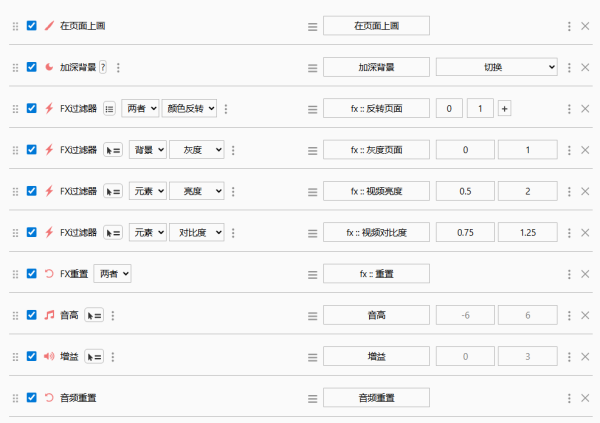The height and width of the screenshot is (423, 600).
Task: Uncheck the 在页面上画 checkbox
Action: coord(31,26)
